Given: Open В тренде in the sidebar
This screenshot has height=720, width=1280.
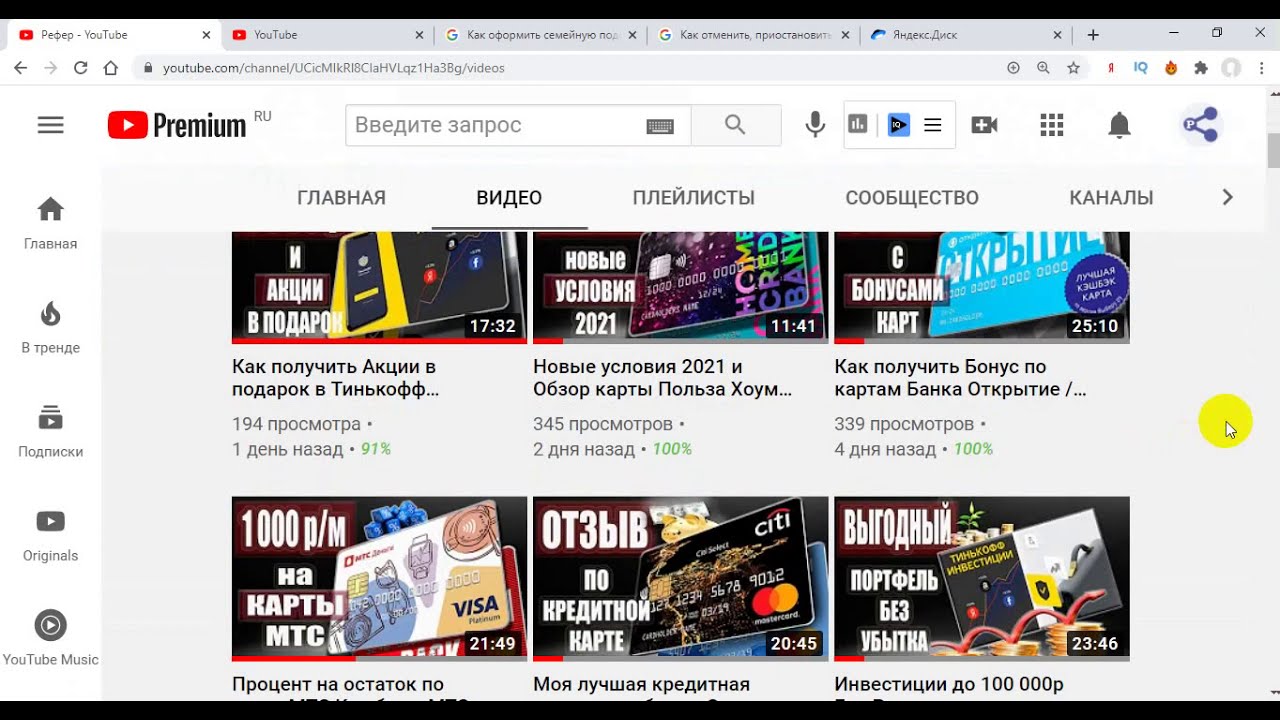Looking at the screenshot, I should point(50,328).
